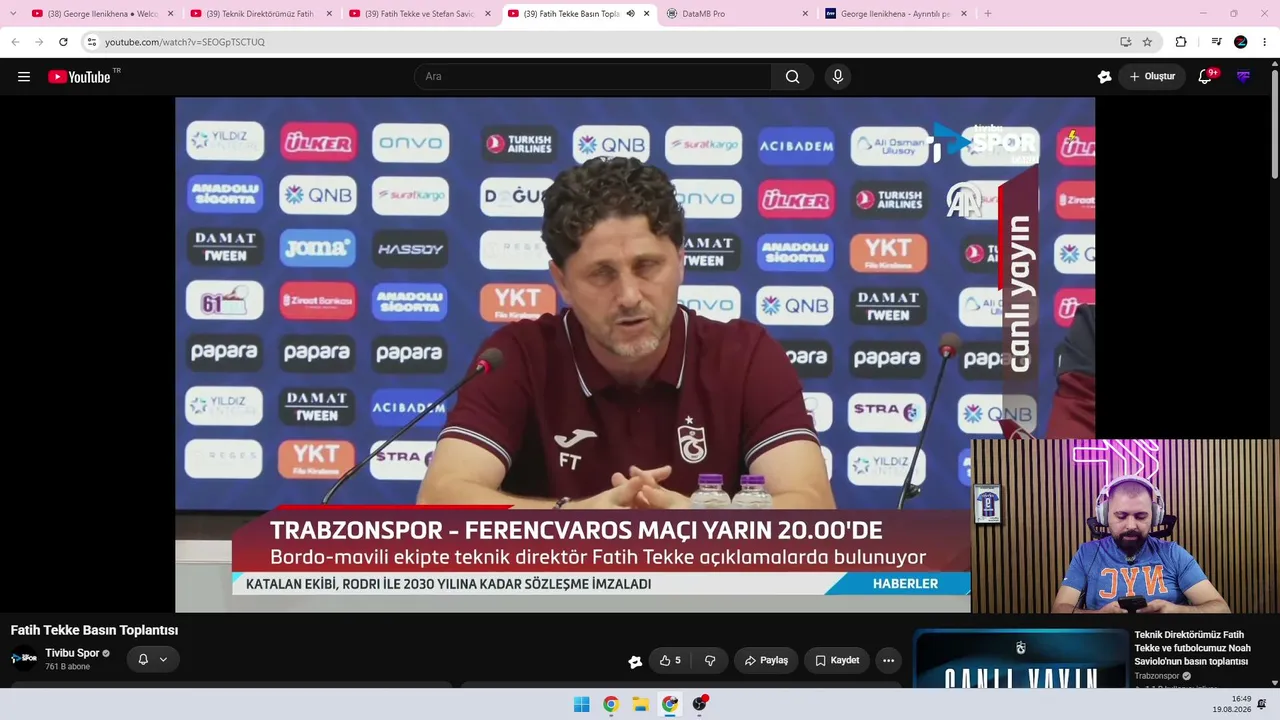
Task: Open the tab search dropdown arrow
Action: [13, 14]
